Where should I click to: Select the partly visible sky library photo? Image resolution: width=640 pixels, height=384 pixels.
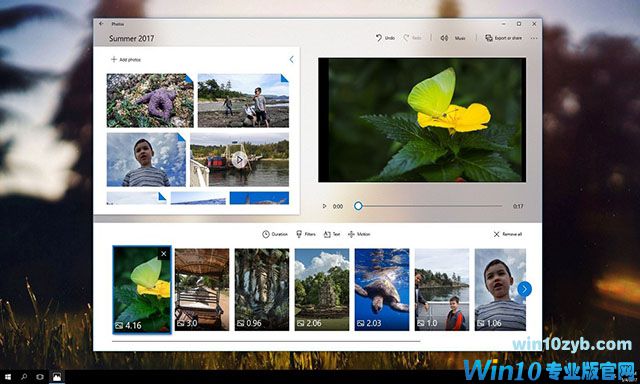coord(136,198)
